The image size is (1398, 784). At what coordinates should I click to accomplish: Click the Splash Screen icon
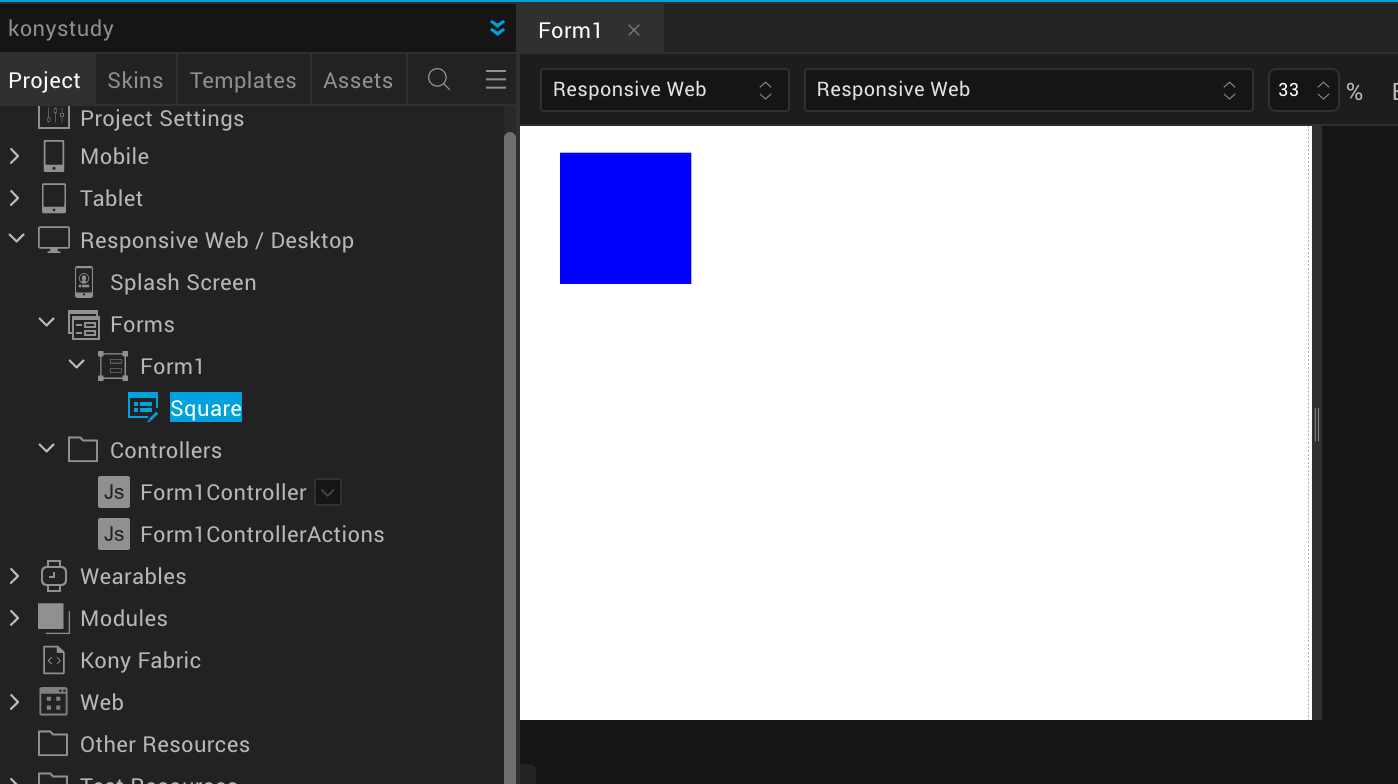click(x=84, y=282)
